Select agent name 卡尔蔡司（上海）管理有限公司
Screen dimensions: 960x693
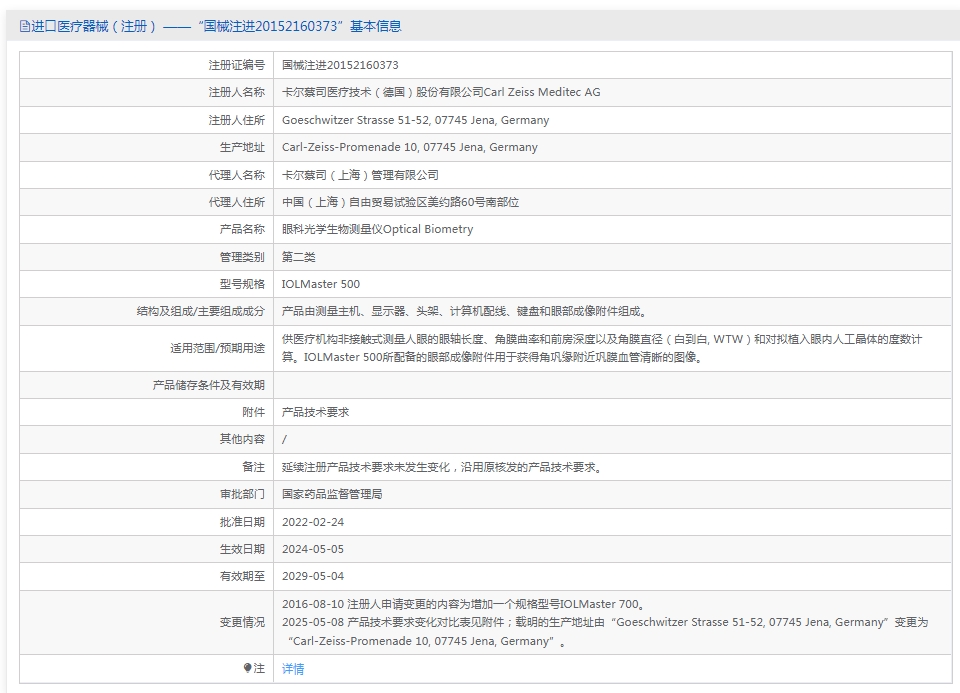(x=360, y=175)
